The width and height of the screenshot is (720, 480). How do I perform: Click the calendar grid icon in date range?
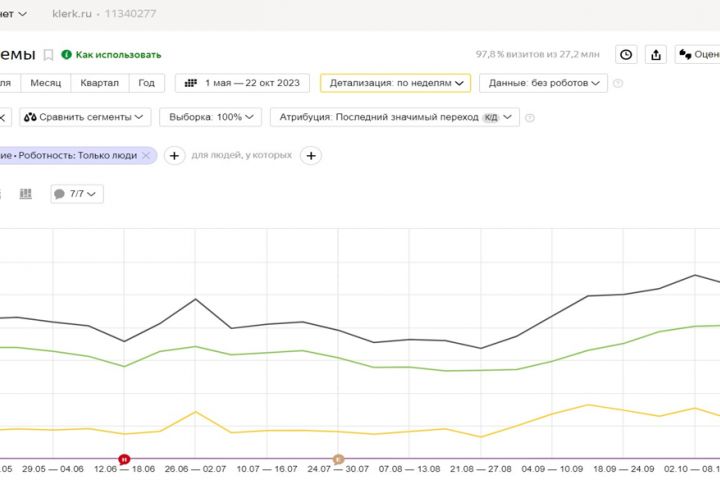(191, 84)
